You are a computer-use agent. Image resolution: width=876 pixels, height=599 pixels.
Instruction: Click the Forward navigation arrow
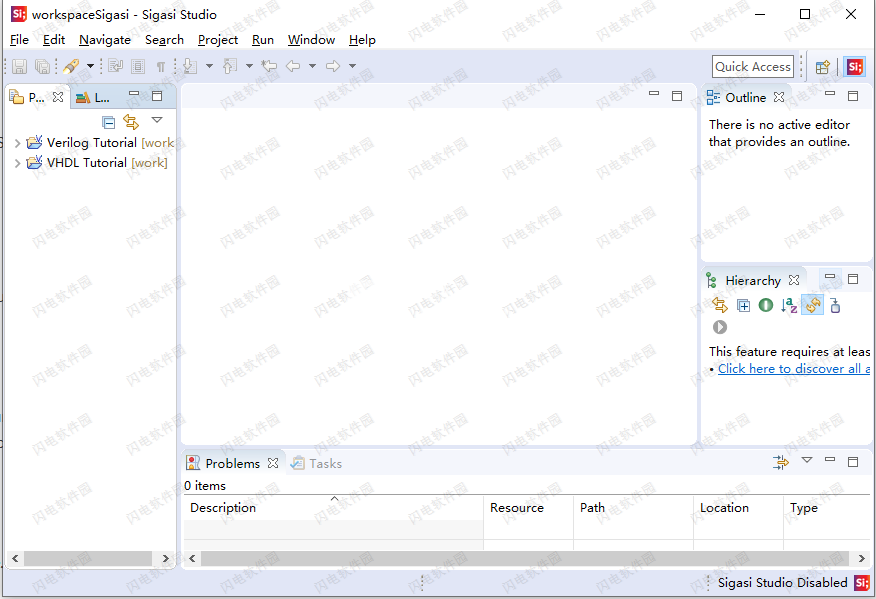[x=333, y=66]
